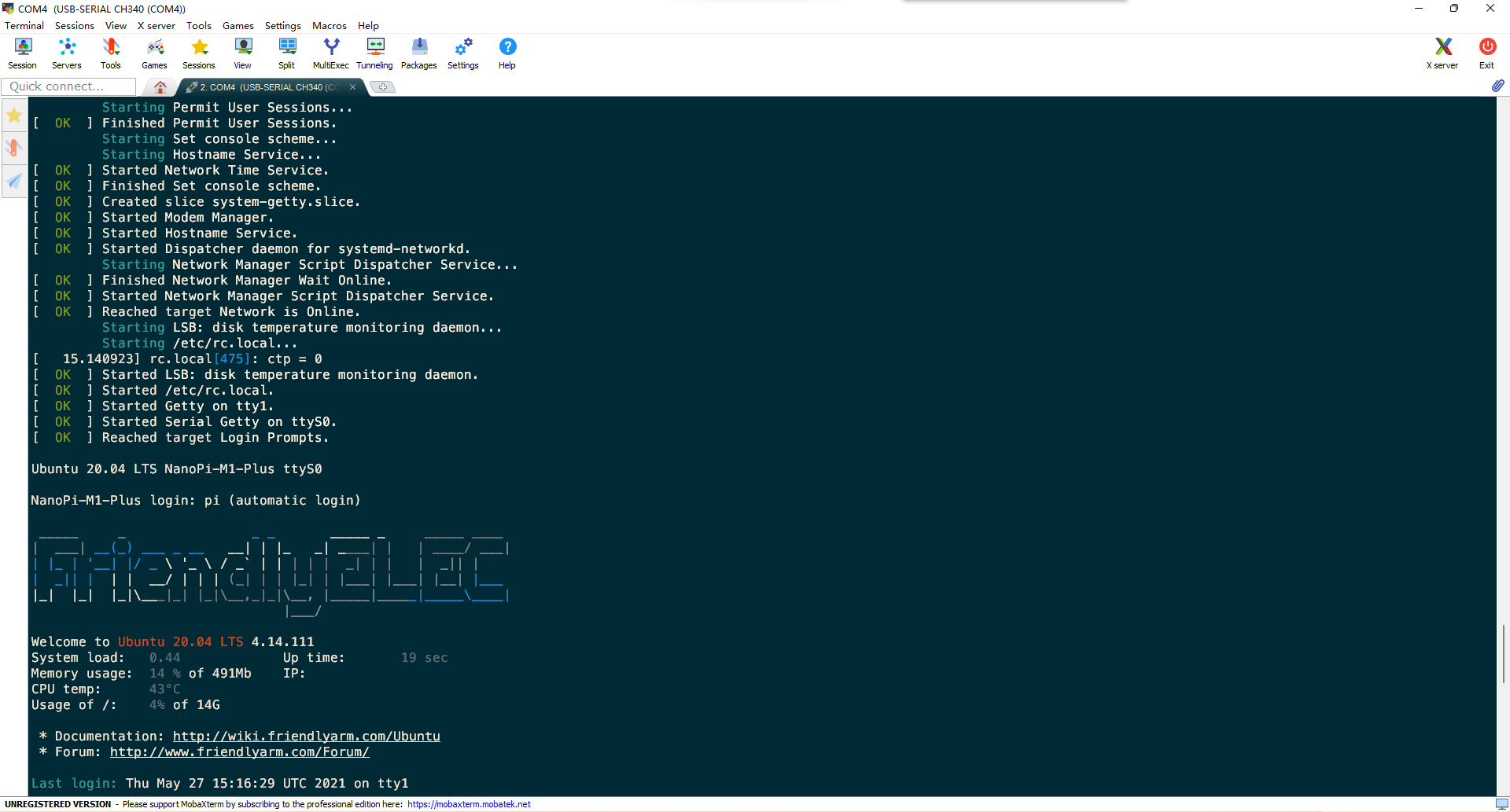Viewport: 1510px width, 812px height.
Task: Click the paperclip attach icon
Action: (x=1497, y=86)
